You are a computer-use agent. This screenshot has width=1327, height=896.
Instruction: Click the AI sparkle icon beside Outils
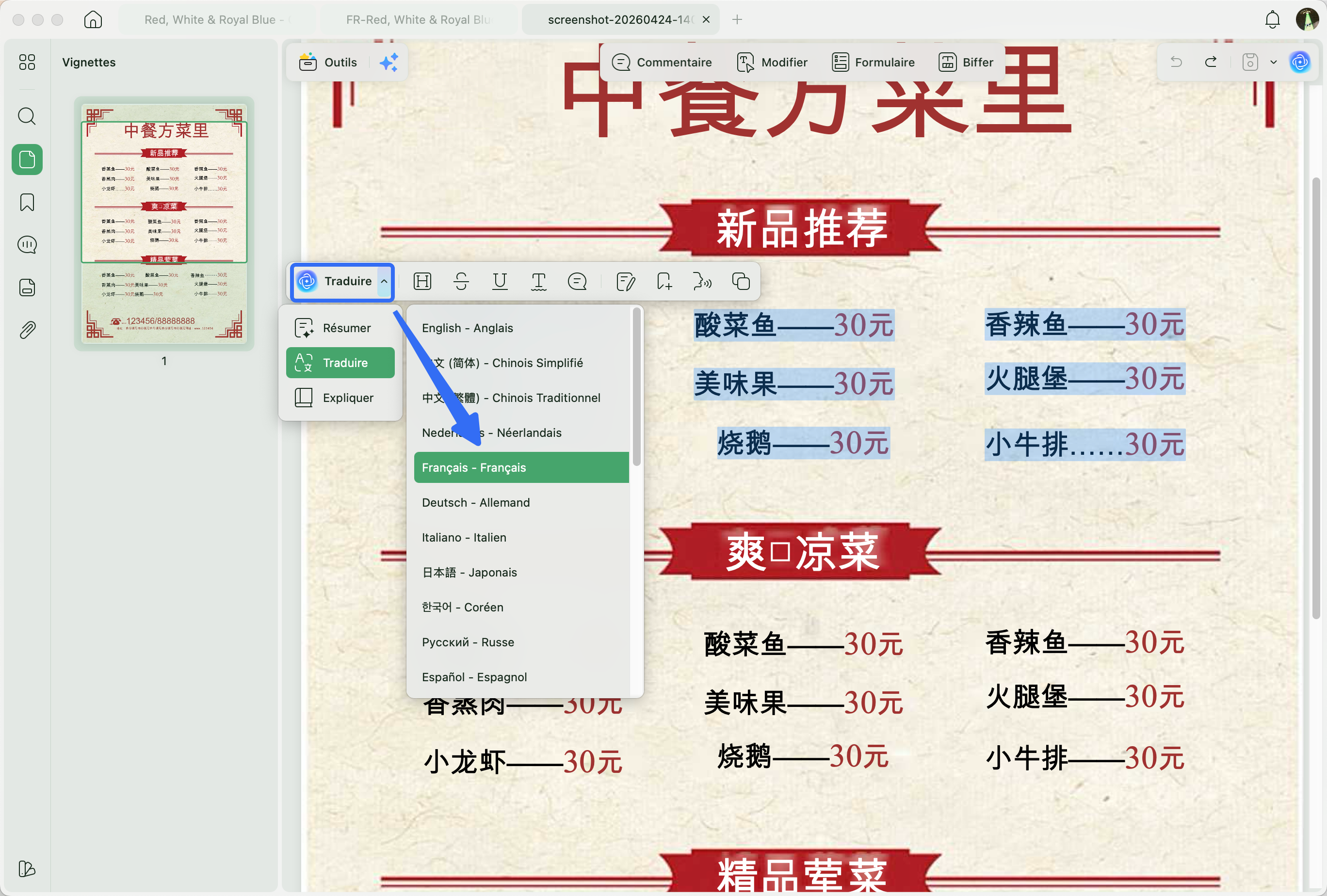pos(389,62)
